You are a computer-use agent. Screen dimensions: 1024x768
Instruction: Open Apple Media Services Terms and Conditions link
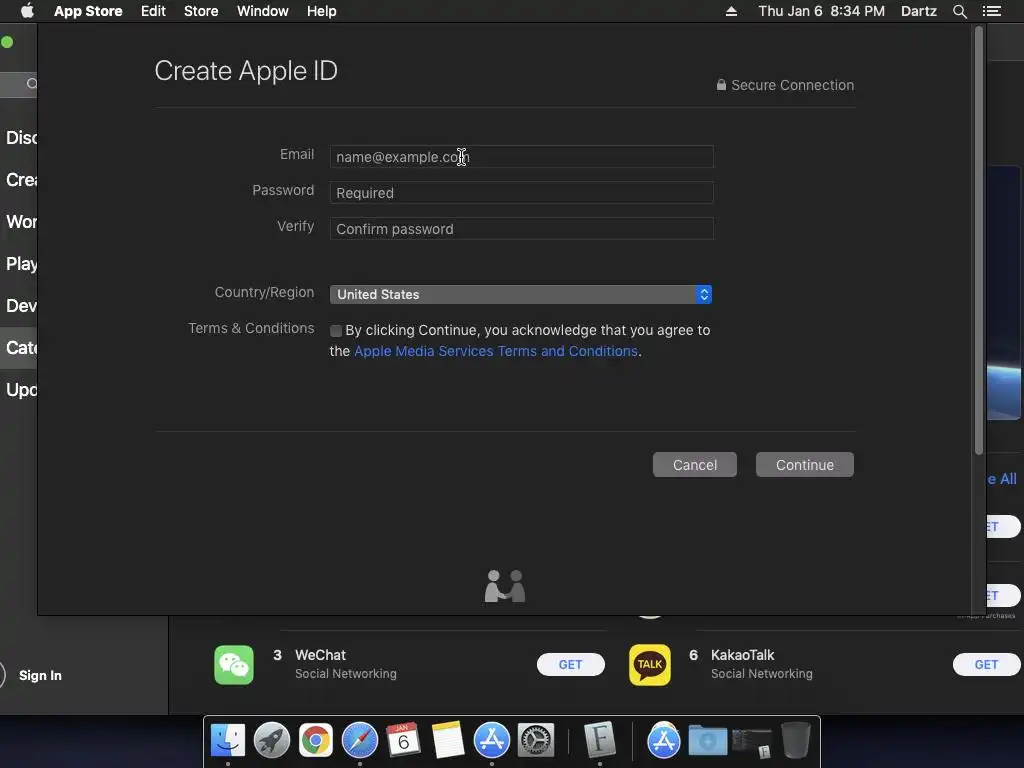[496, 351]
